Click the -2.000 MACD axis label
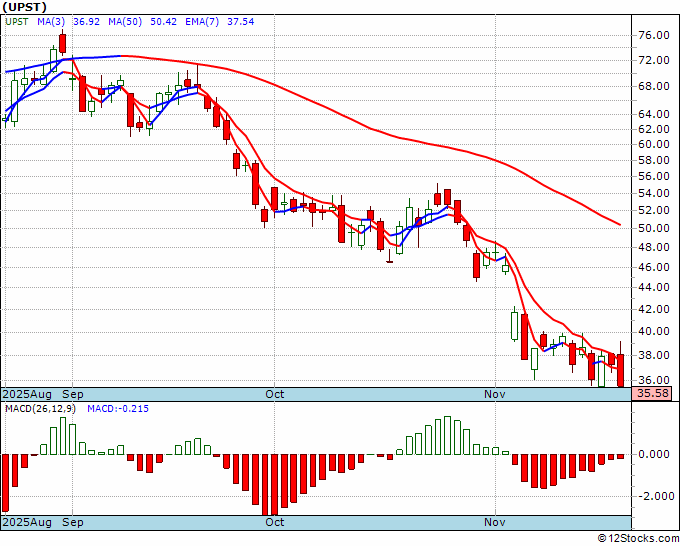Image resolution: width=680 pixels, height=546 pixels. (655, 496)
